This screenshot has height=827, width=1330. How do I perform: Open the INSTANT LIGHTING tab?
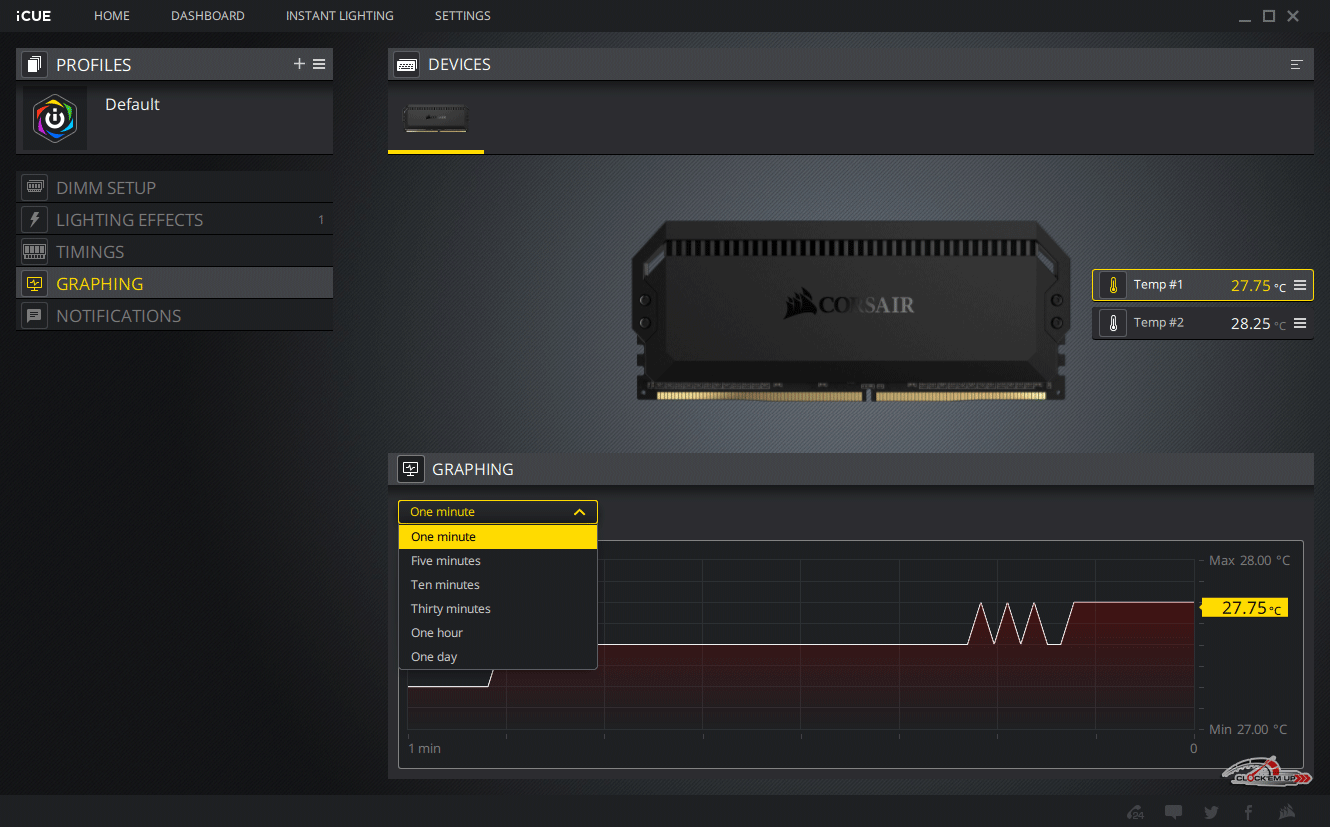(x=340, y=16)
